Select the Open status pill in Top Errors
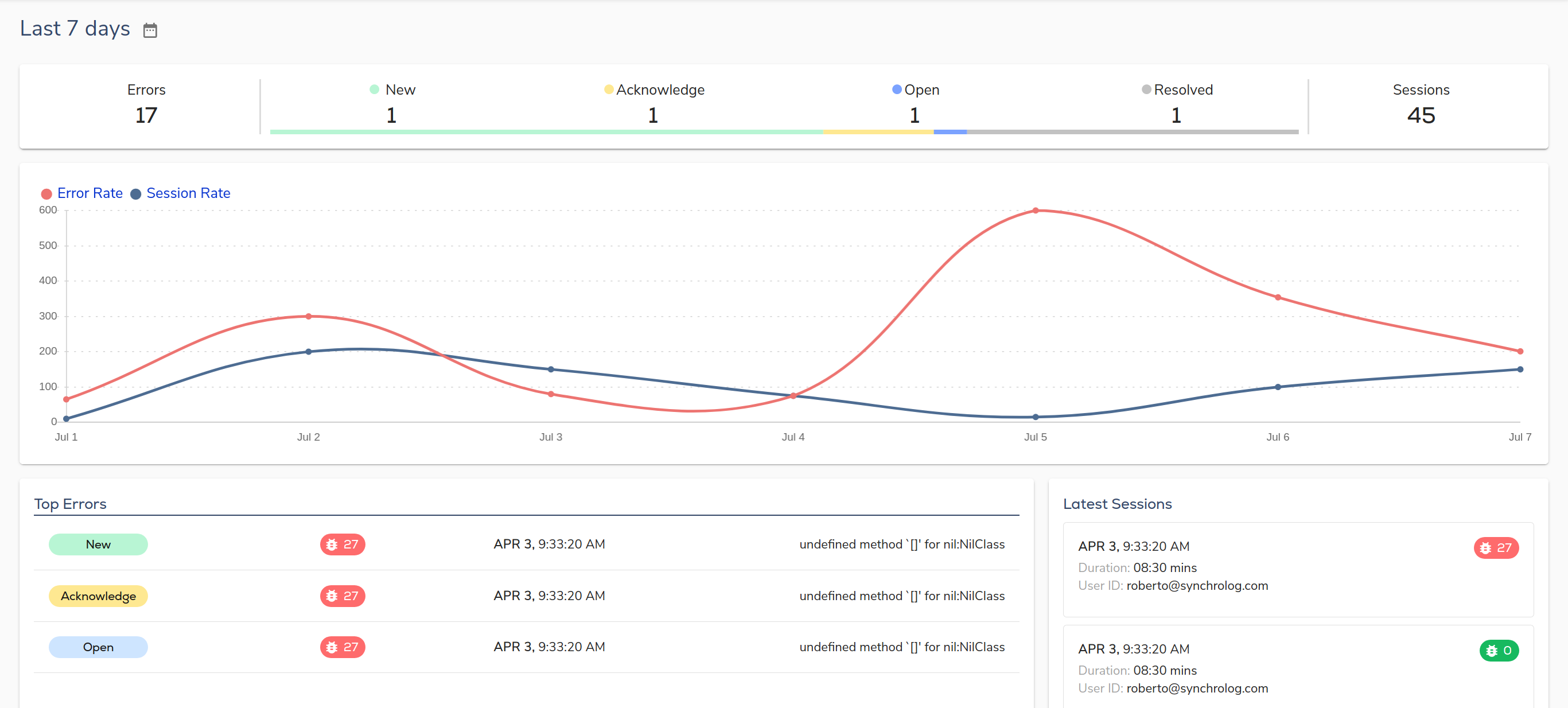The height and width of the screenshot is (708, 1568). click(x=98, y=647)
